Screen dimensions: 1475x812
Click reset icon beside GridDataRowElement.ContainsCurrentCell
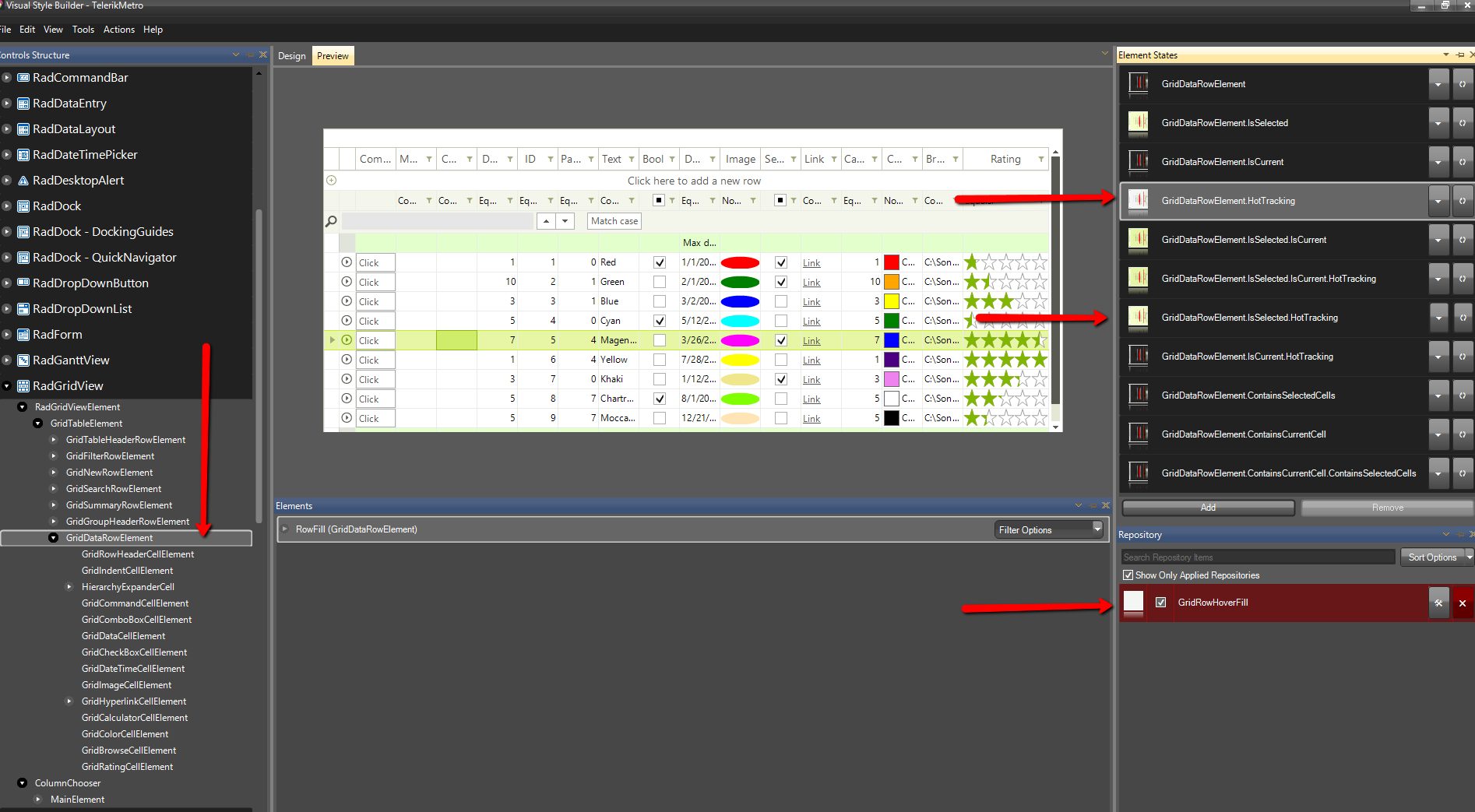[1463, 434]
